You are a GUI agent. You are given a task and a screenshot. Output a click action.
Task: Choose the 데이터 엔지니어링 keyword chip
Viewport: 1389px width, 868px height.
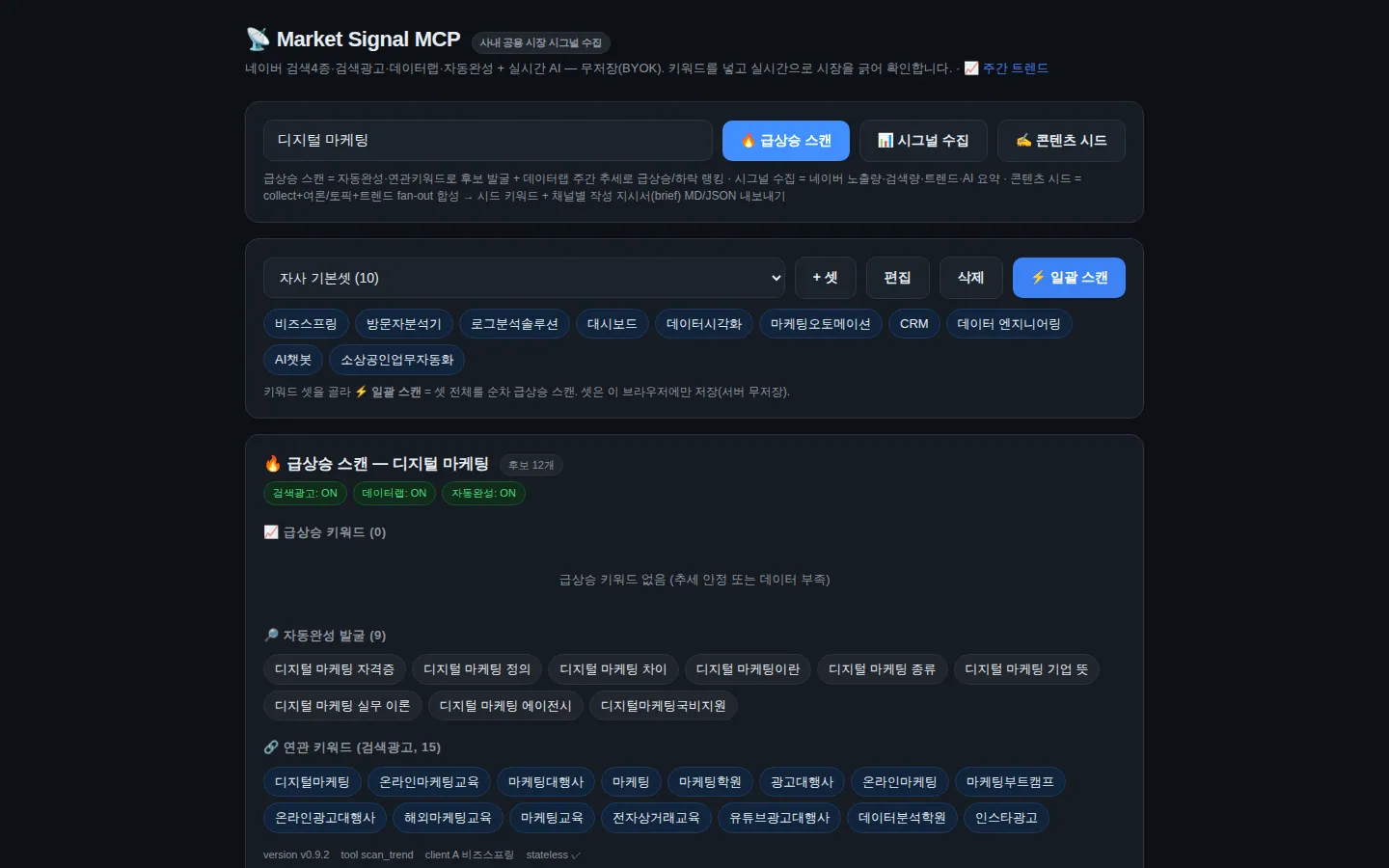pos(1009,324)
